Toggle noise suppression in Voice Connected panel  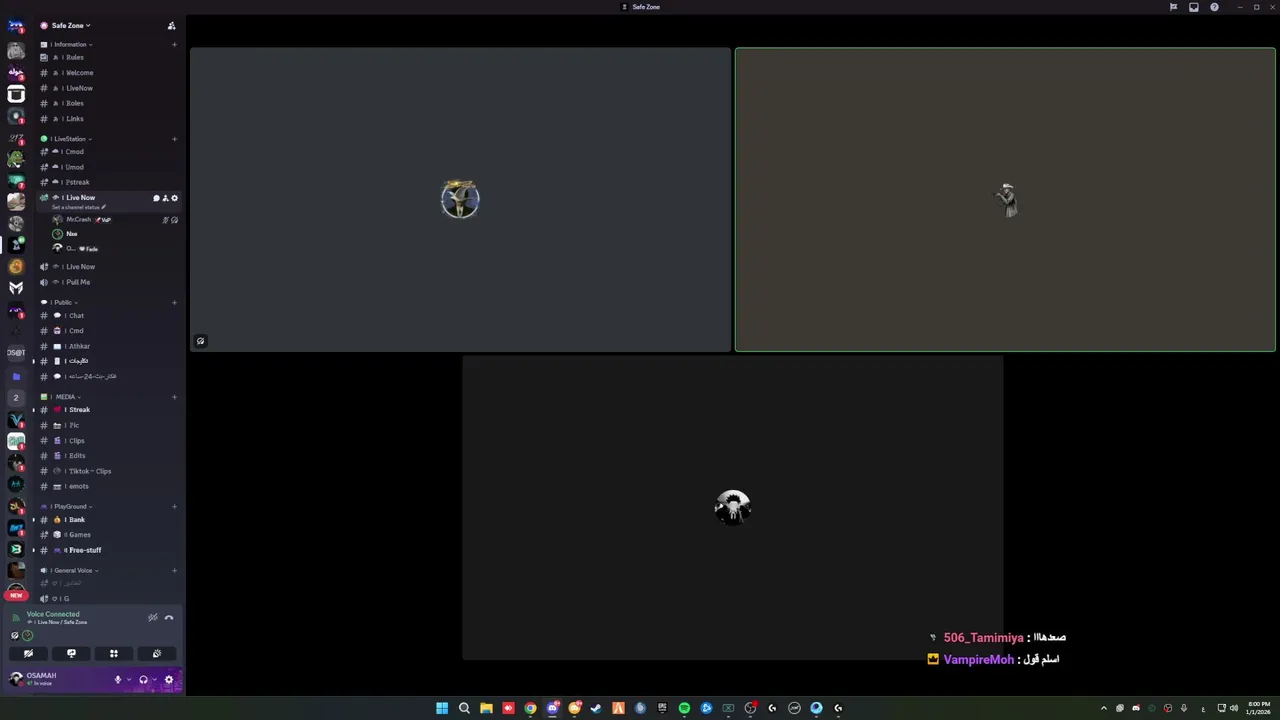coord(153,618)
